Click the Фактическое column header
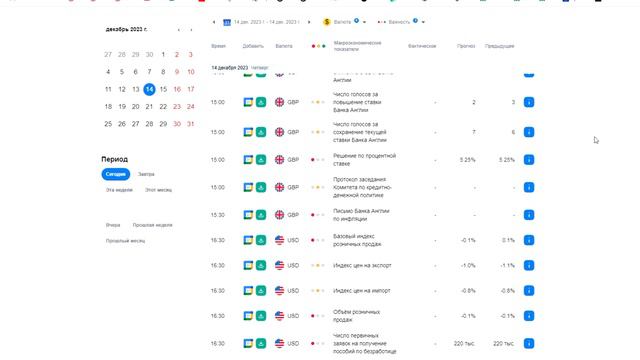 (x=422, y=46)
